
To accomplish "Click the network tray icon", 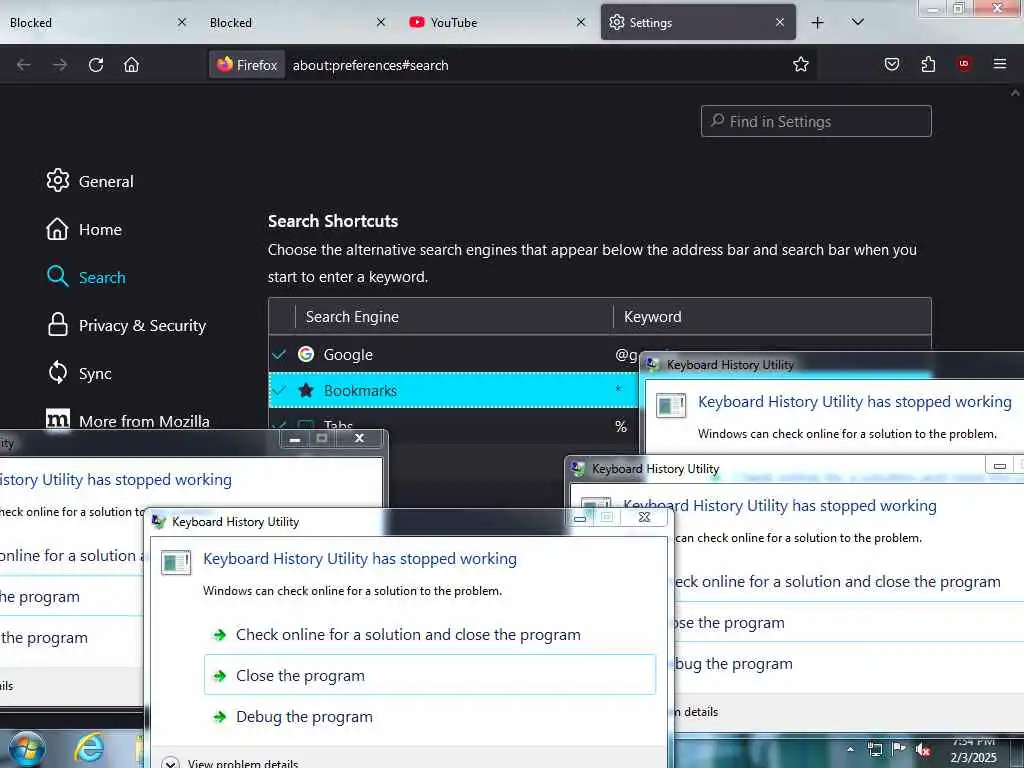I will [875, 749].
